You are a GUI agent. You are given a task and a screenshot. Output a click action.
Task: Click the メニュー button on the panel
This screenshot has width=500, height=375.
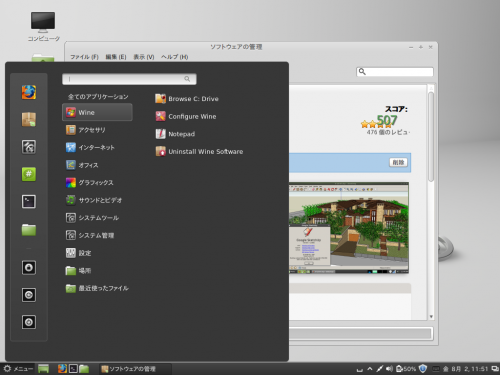[x=18, y=369]
